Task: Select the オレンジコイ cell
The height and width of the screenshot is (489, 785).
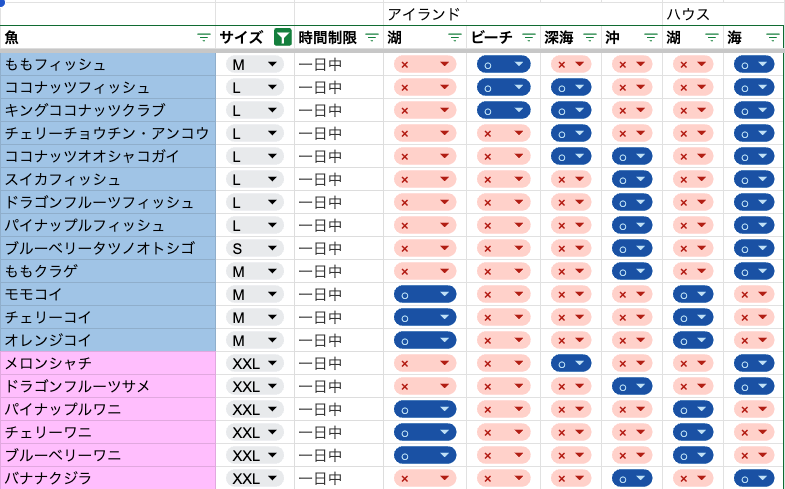Action: (108, 340)
